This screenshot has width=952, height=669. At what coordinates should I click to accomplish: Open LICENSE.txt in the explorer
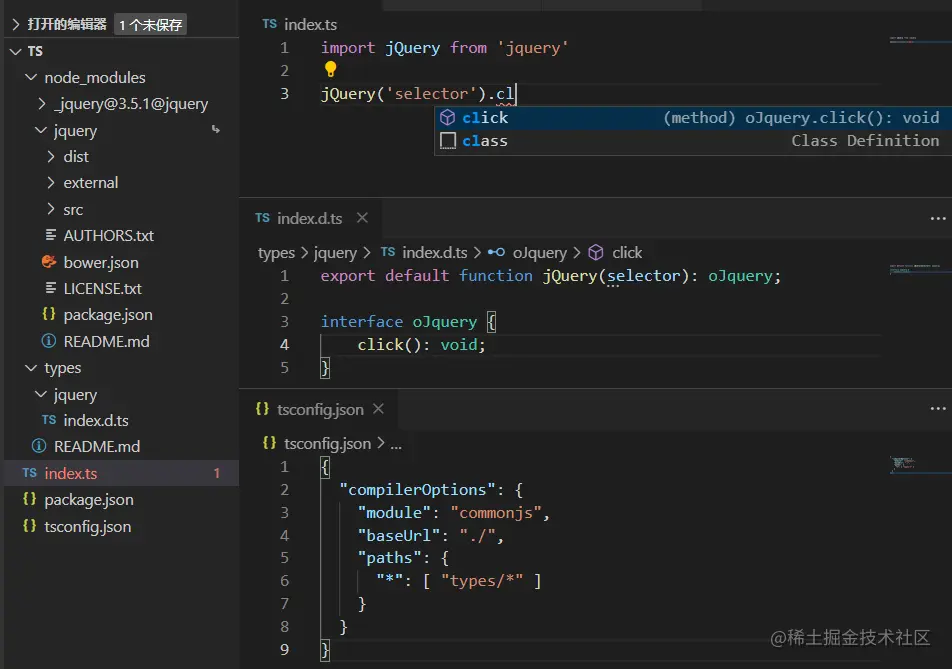(x=103, y=288)
